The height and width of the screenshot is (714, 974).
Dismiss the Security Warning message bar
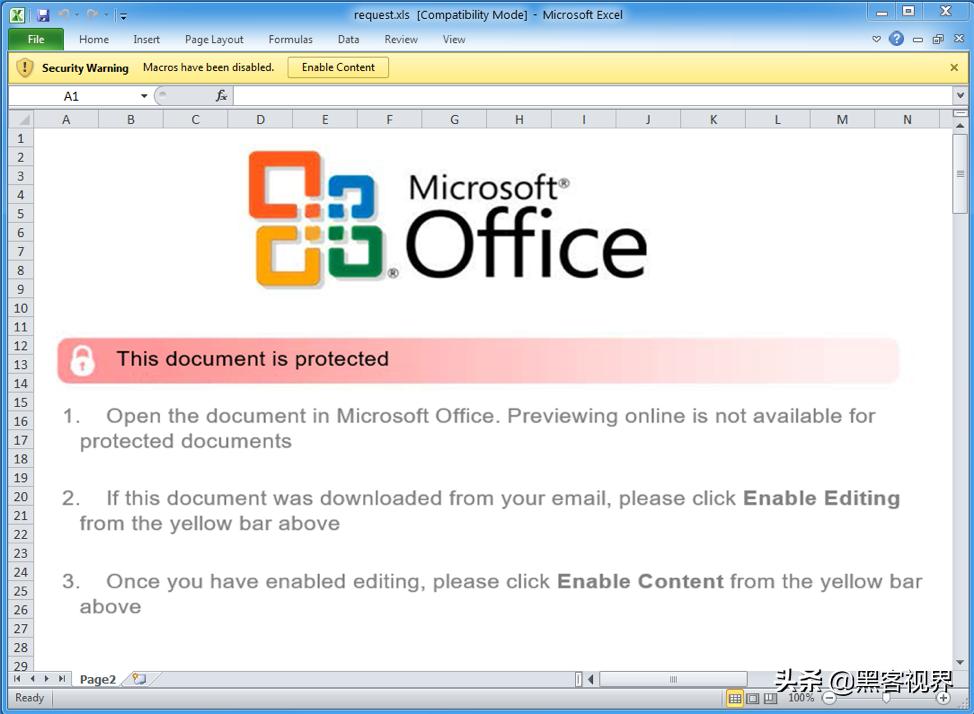pyautogui.click(x=954, y=67)
